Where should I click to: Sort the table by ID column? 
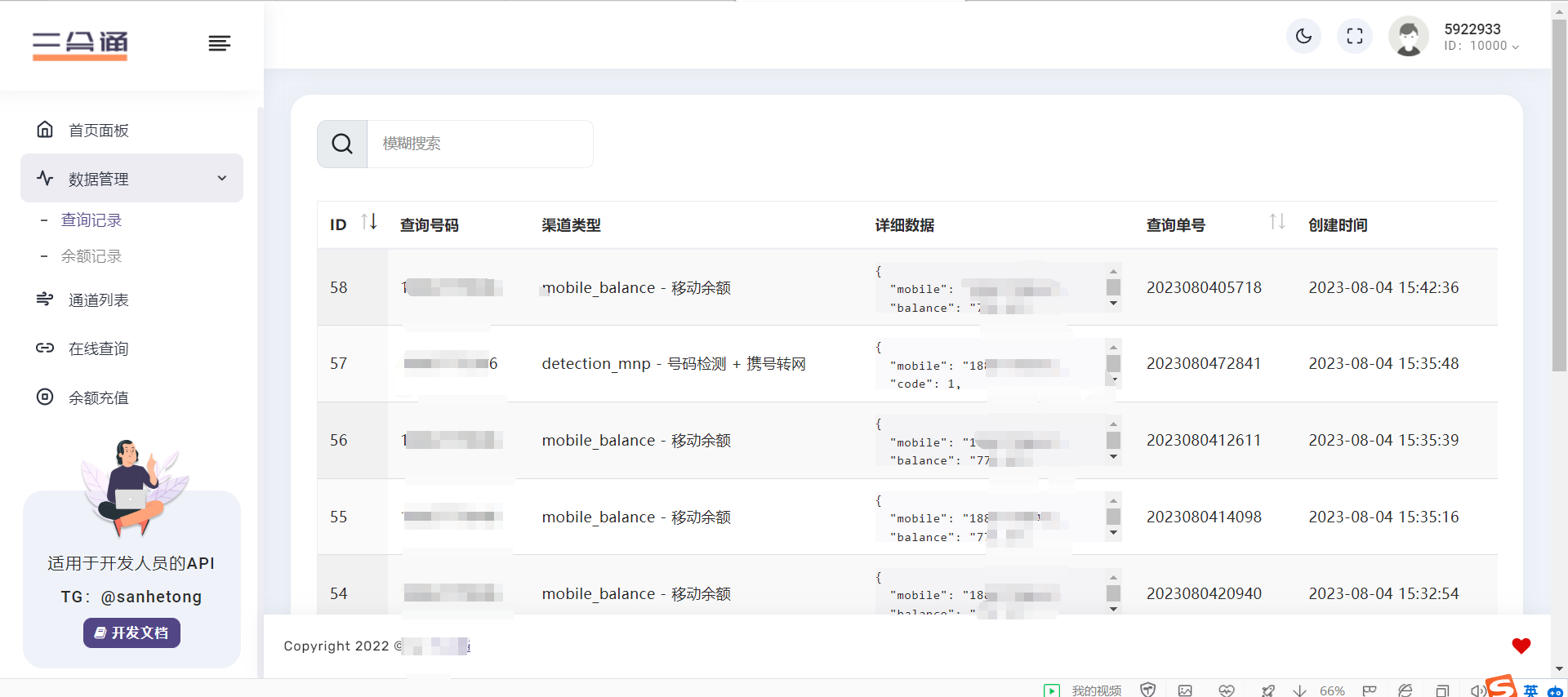click(369, 222)
